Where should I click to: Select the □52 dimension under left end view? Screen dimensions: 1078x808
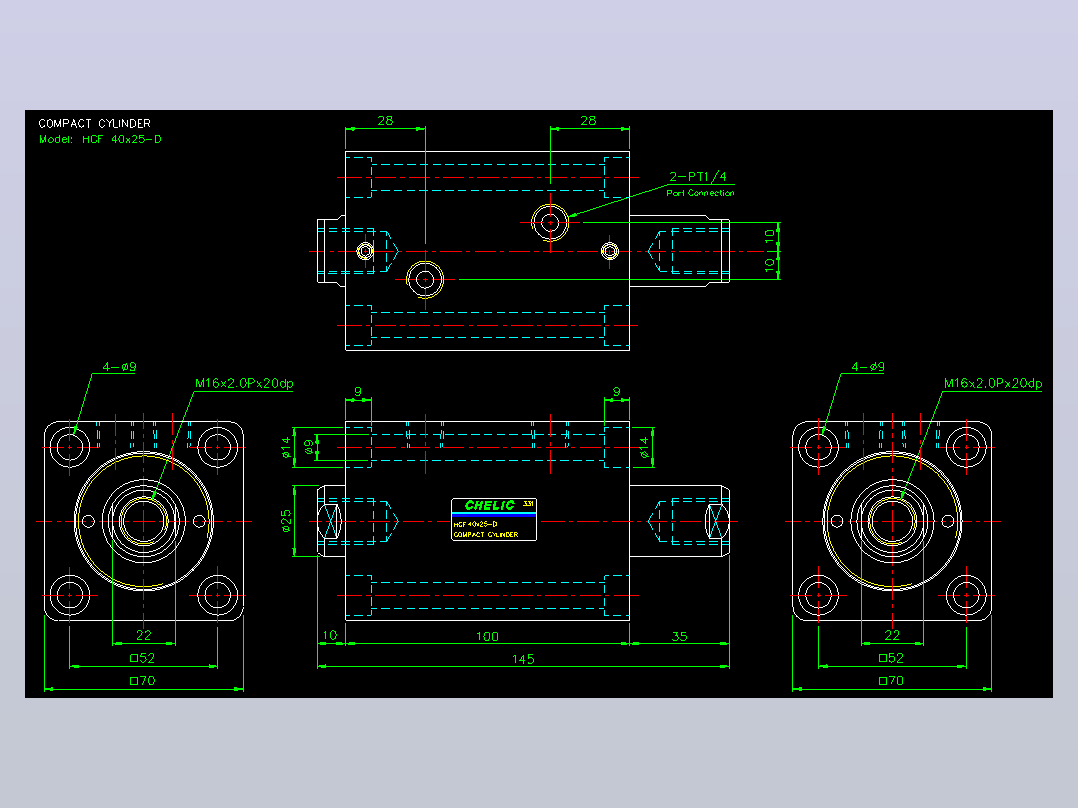click(x=143, y=658)
